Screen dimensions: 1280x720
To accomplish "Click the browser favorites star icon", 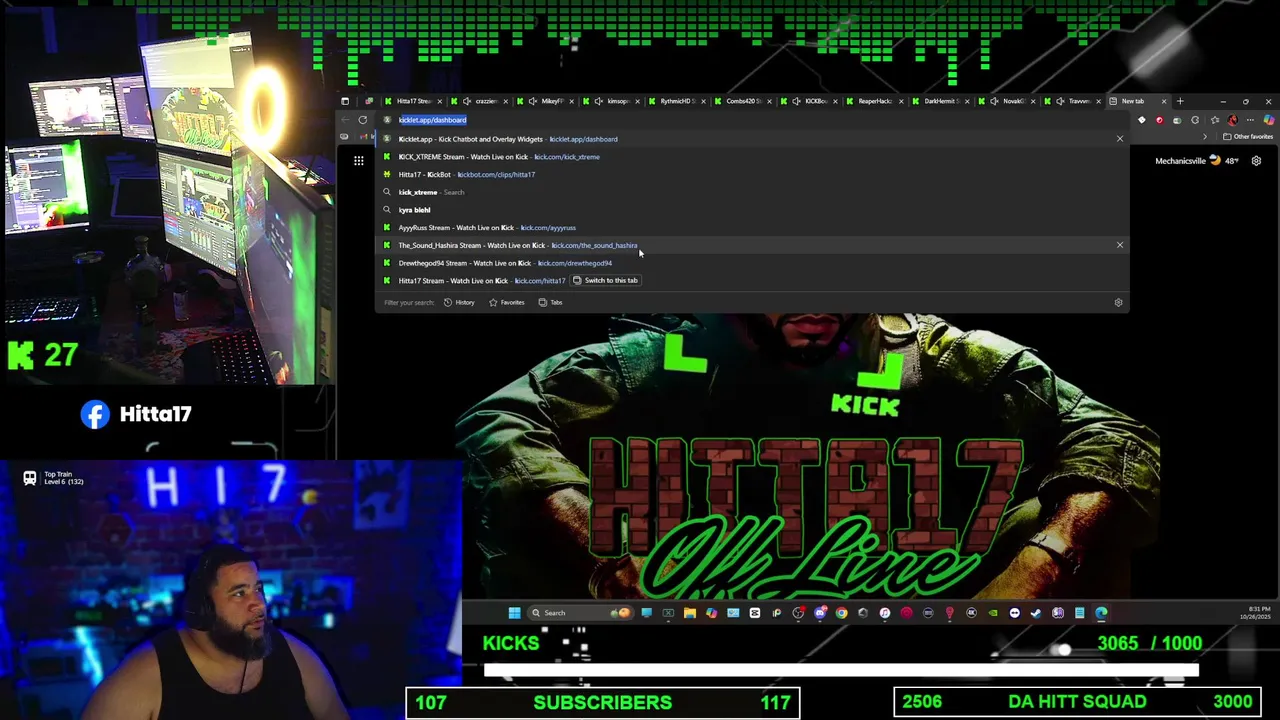I will point(1215,120).
